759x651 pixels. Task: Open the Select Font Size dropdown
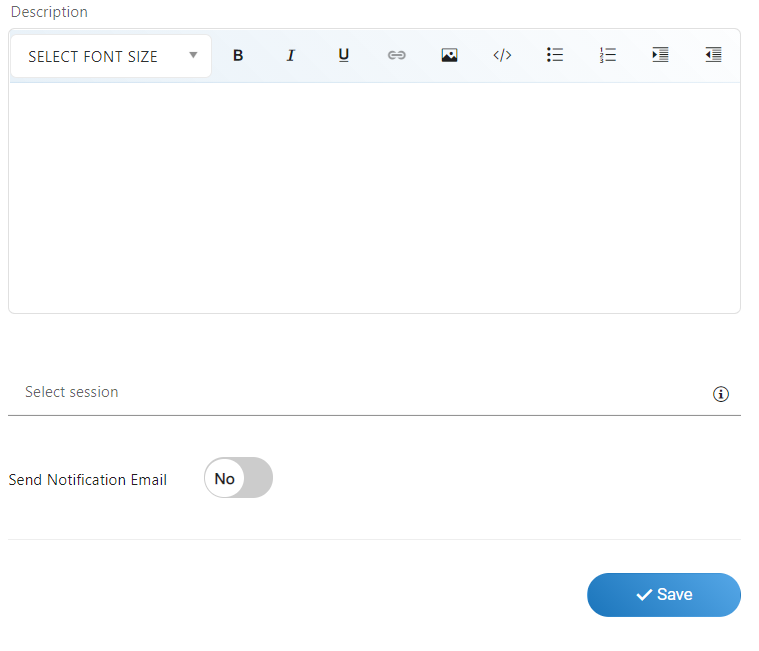pos(110,57)
